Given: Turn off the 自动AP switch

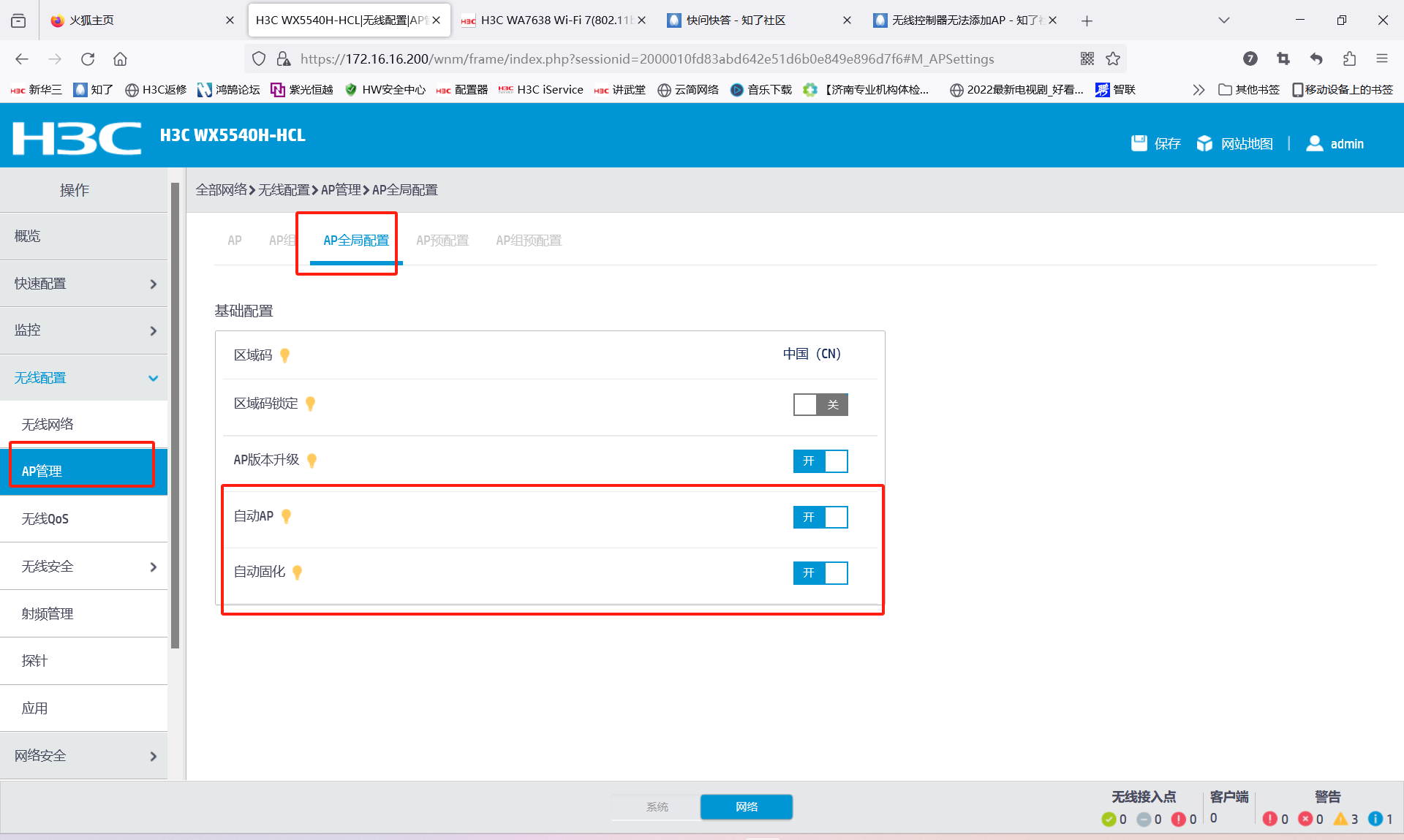Looking at the screenshot, I should pos(820,518).
